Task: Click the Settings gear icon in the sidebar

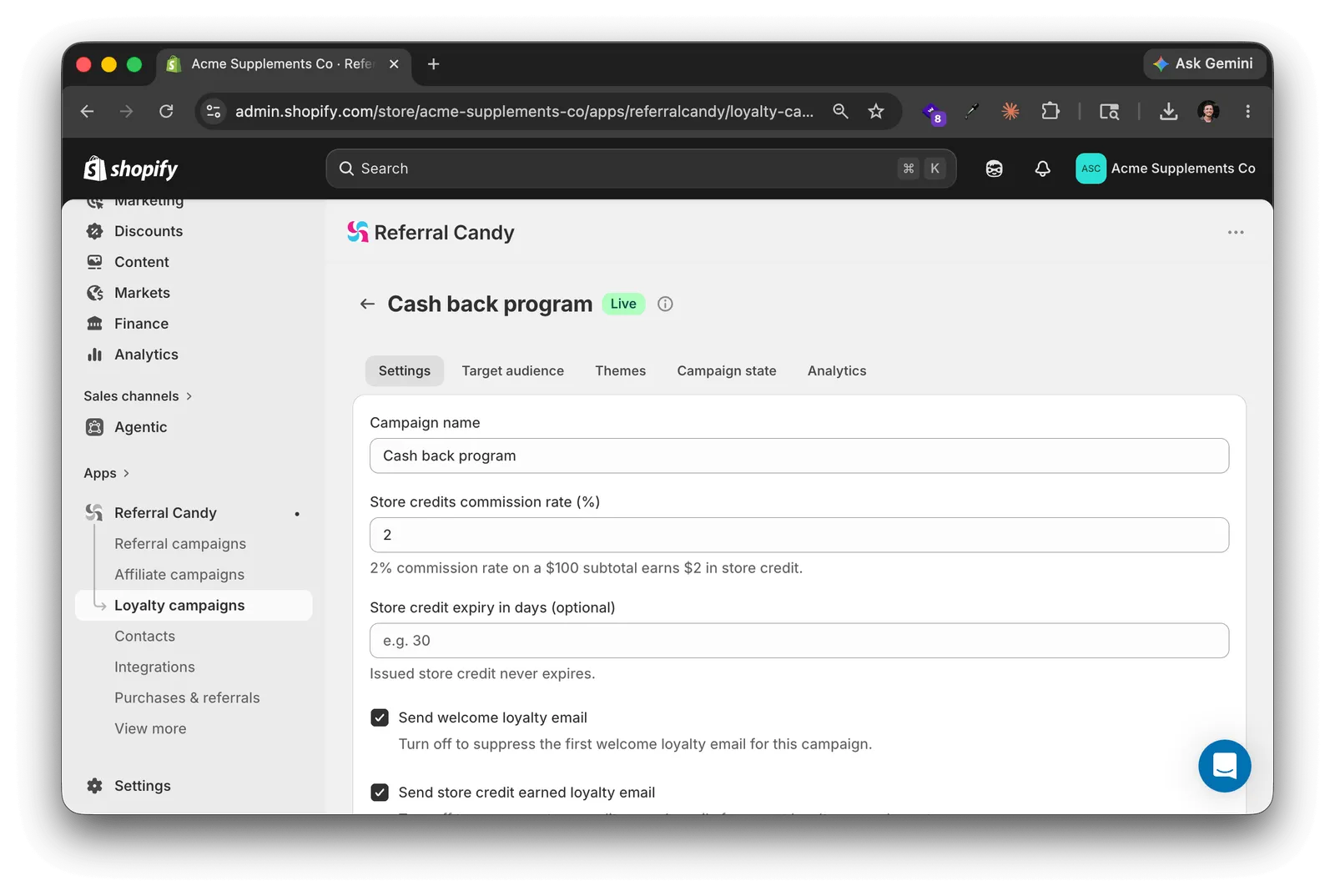Action: point(95,786)
